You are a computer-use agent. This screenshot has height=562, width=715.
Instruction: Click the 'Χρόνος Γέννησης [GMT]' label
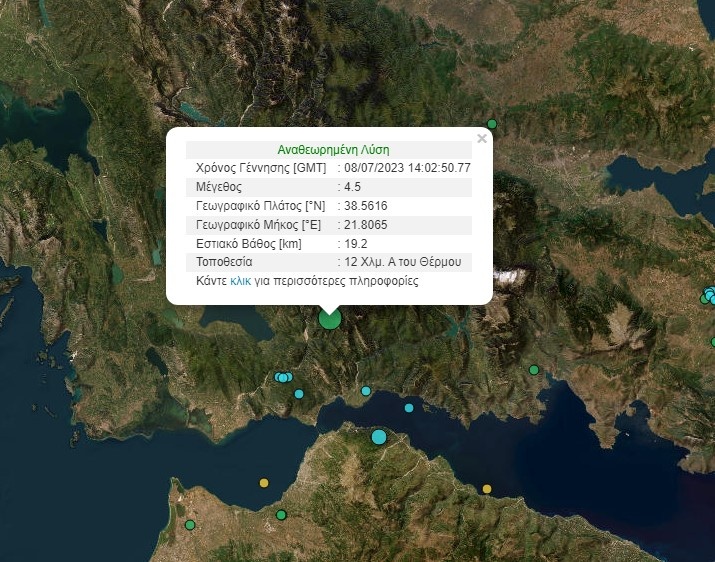pos(261,168)
